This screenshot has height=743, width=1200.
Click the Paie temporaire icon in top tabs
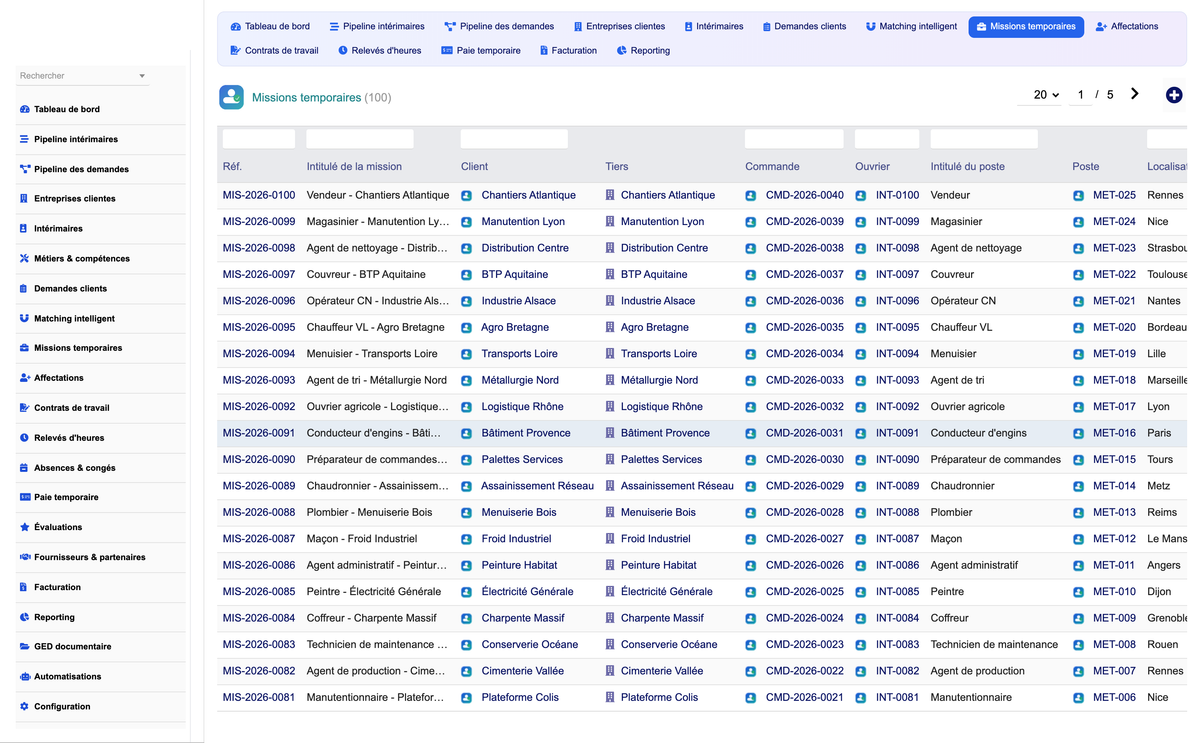pyautogui.click(x=447, y=50)
